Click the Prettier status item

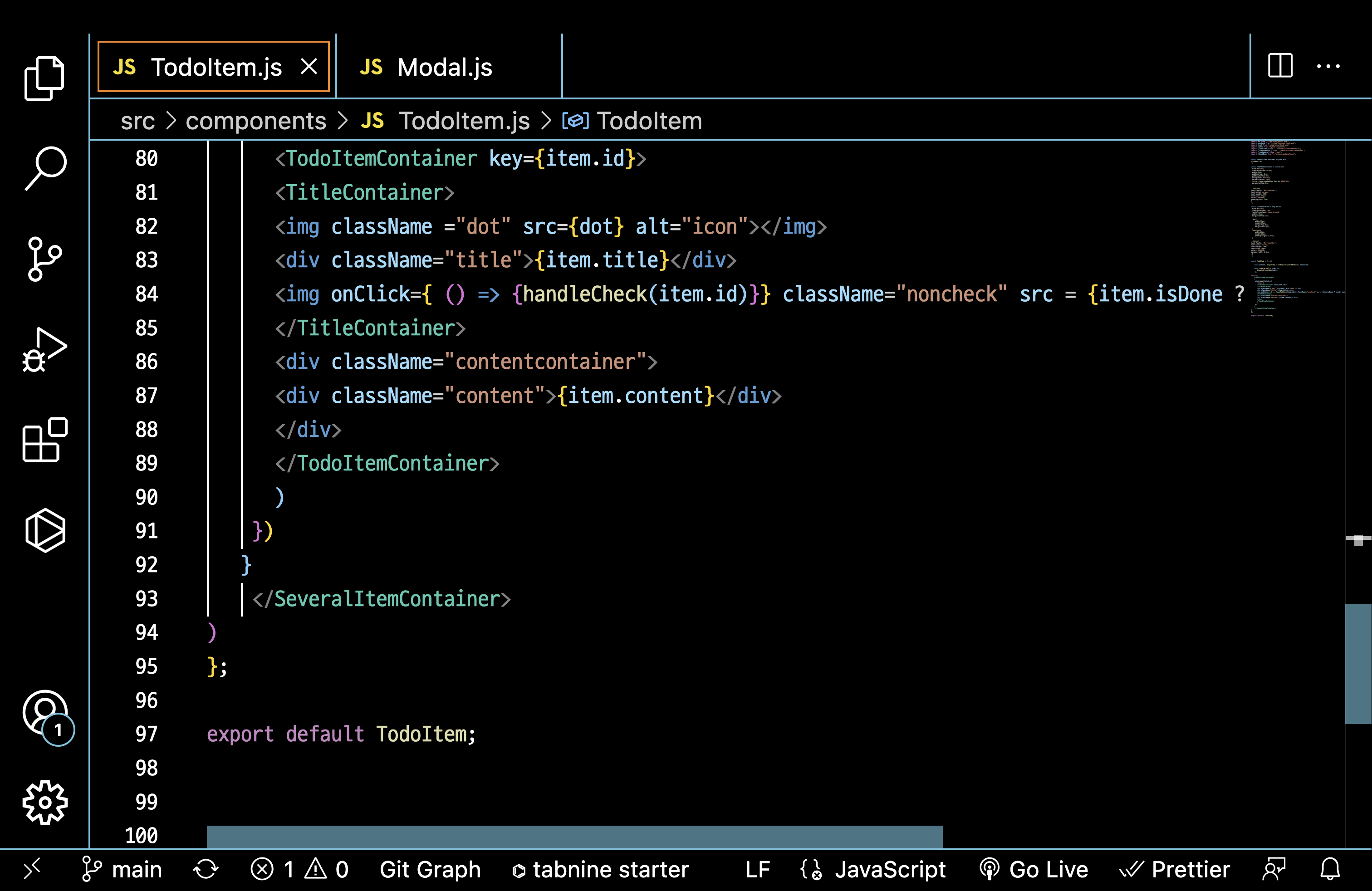[x=1174, y=869]
